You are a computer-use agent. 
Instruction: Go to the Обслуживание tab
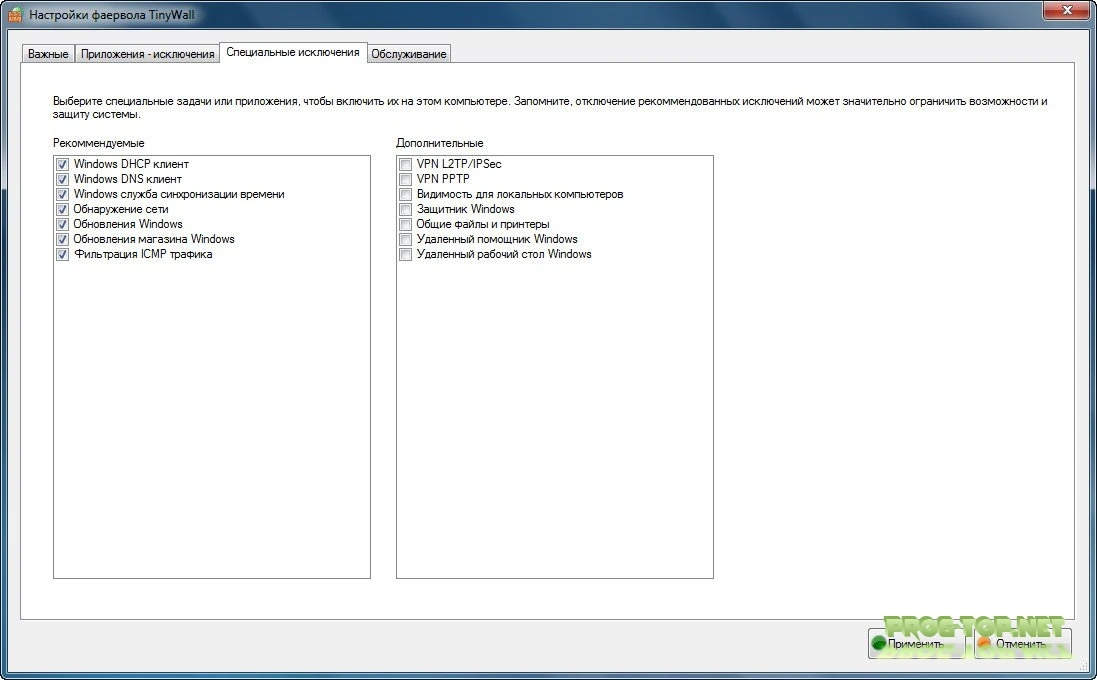[409, 54]
